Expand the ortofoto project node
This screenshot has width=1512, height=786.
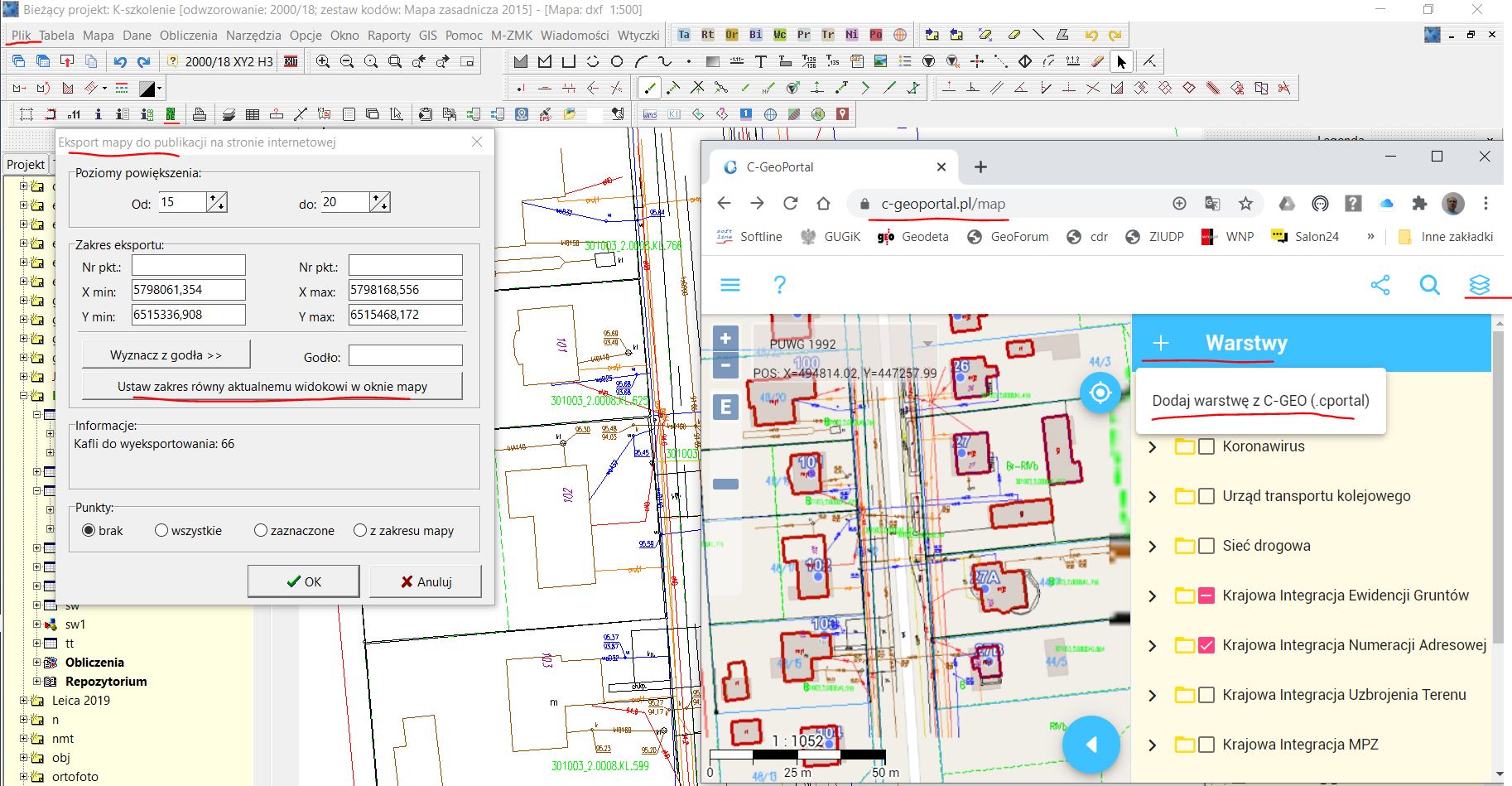pyautogui.click(x=24, y=776)
